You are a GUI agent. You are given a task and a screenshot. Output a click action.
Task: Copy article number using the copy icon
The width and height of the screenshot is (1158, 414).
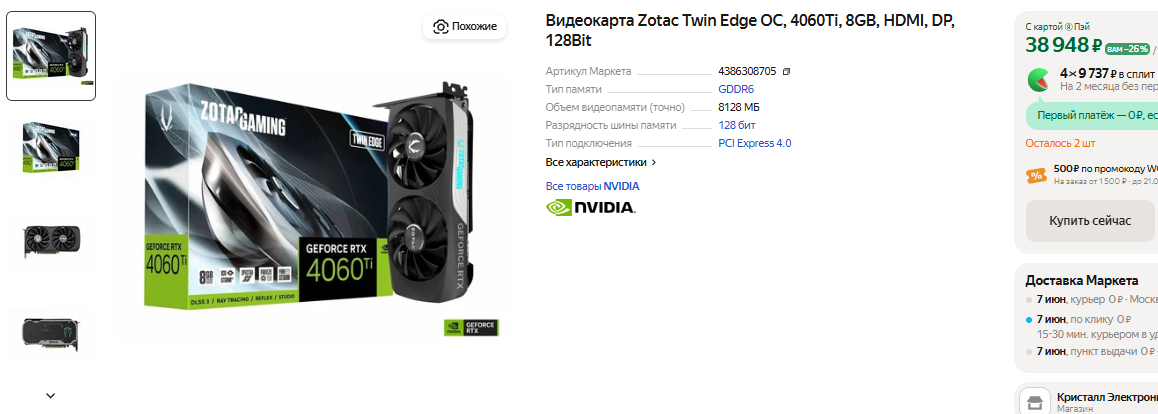click(x=787, y=72)
